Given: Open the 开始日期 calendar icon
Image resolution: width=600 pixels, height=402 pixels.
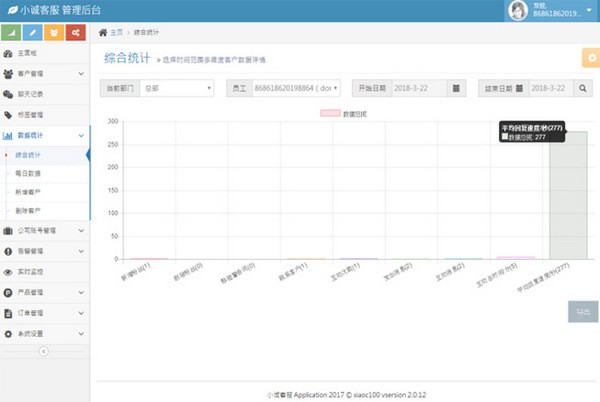Looking at the screenshot, I should [x=457, y=89].
